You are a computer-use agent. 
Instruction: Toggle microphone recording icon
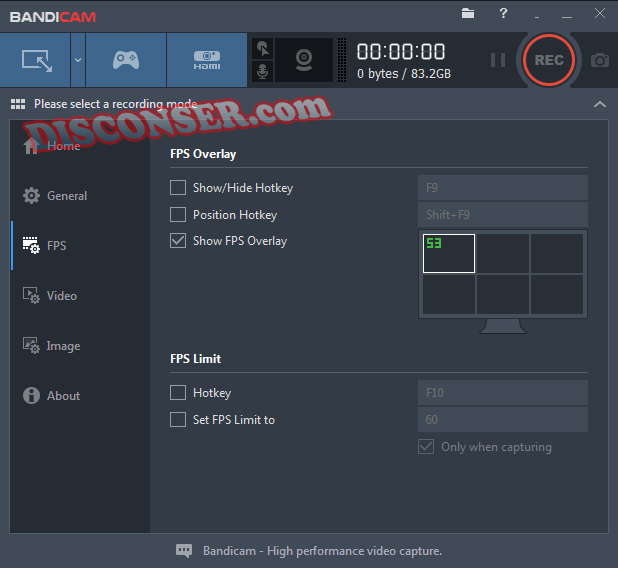pos(262,71)
